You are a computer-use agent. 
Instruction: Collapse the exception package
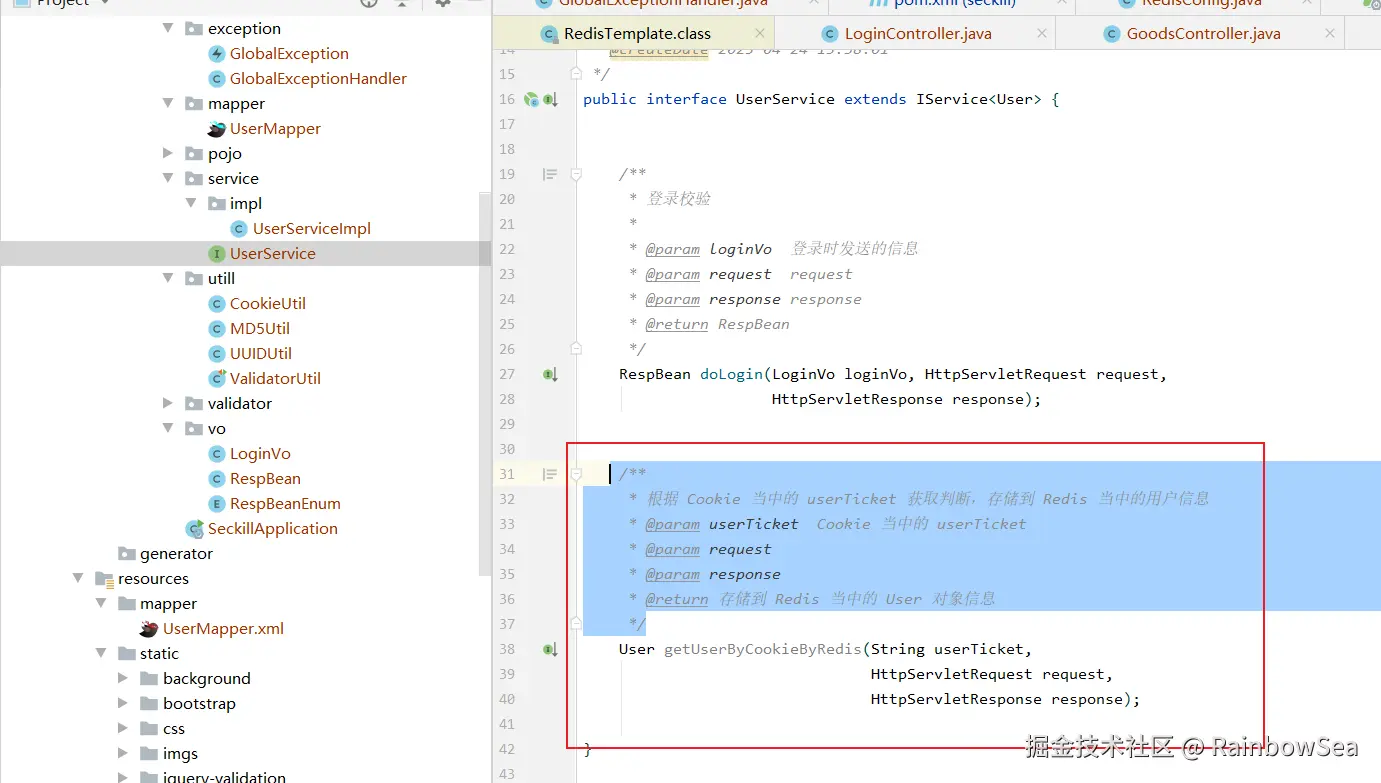168,29
